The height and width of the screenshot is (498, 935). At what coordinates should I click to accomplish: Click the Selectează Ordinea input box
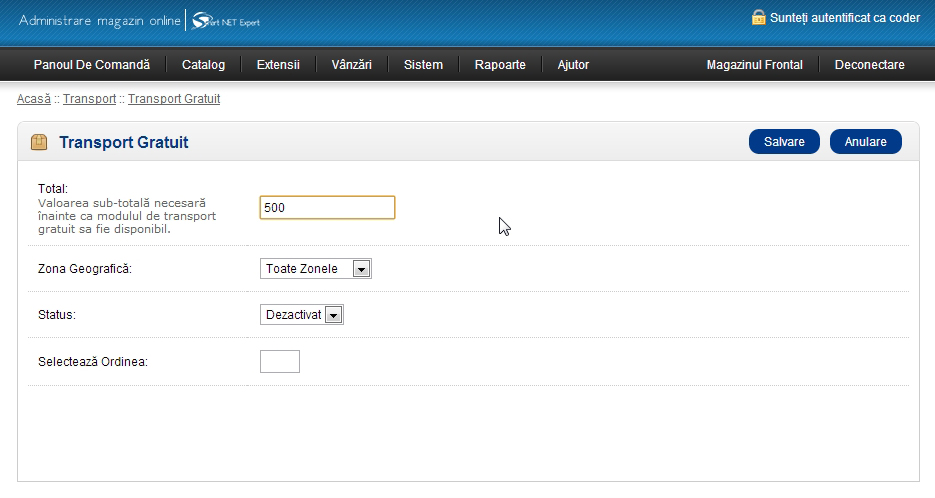point(280,361)
